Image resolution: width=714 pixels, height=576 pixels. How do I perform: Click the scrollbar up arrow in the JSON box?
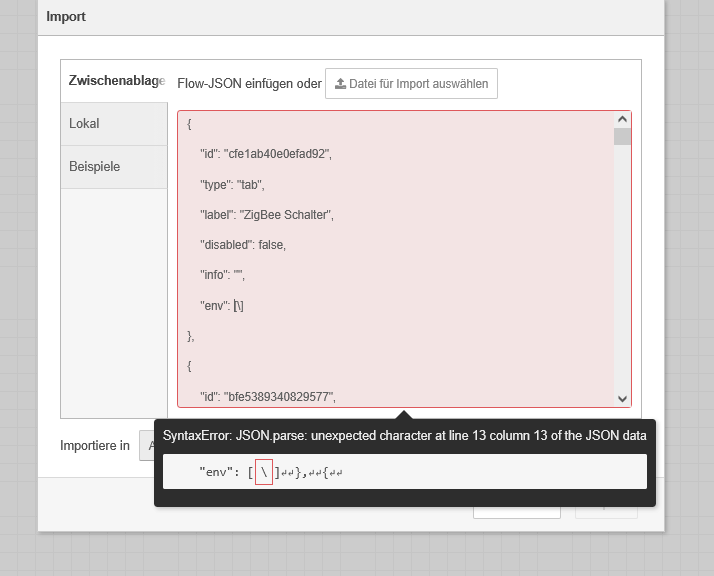pos(622,119)
